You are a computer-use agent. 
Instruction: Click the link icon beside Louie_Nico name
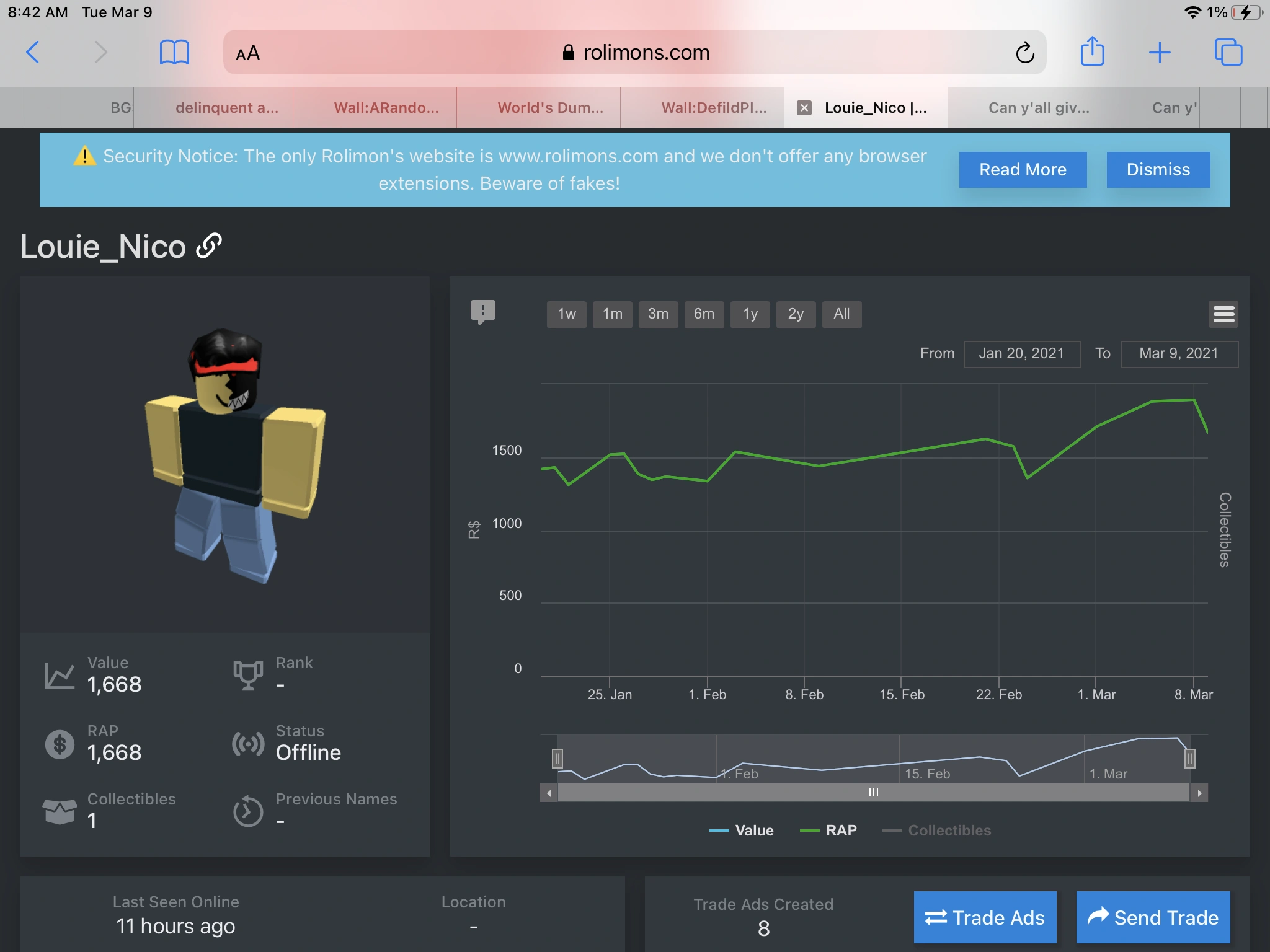pyautogui.click(x=208, y=246)
